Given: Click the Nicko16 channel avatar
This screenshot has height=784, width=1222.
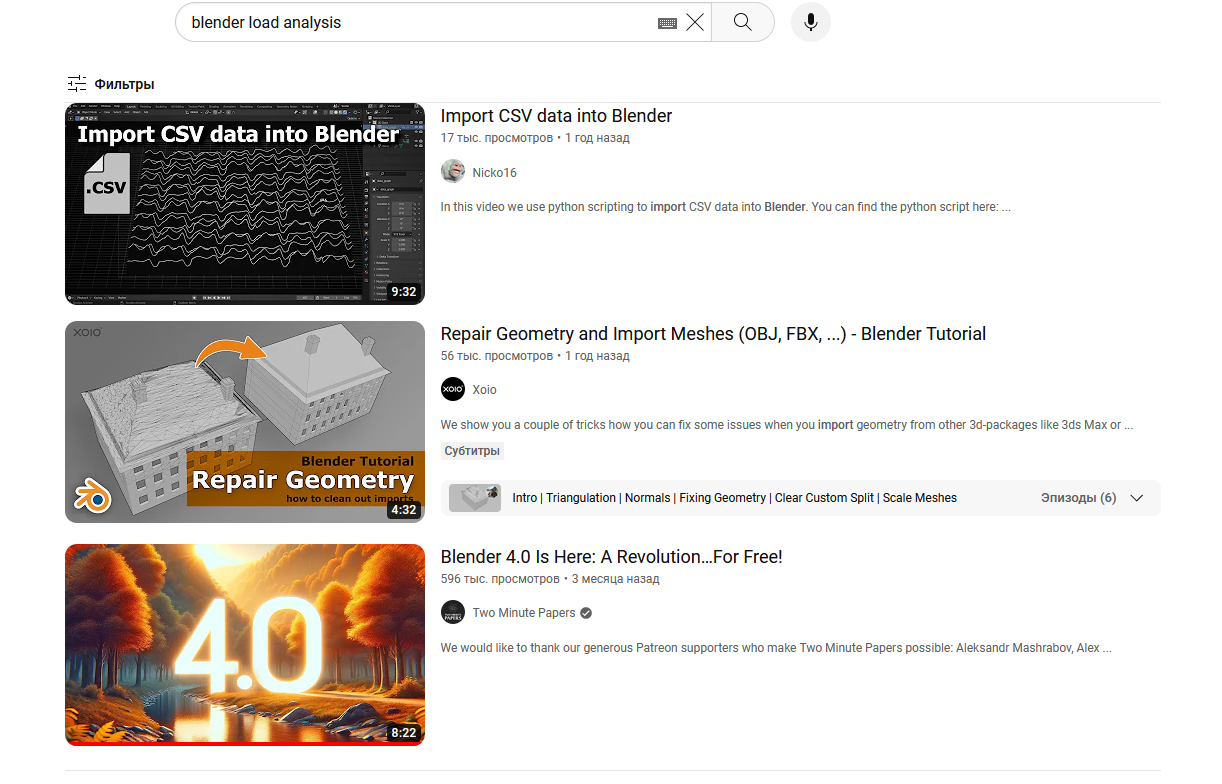Looking at the screenshot, I should pos(453,172).
